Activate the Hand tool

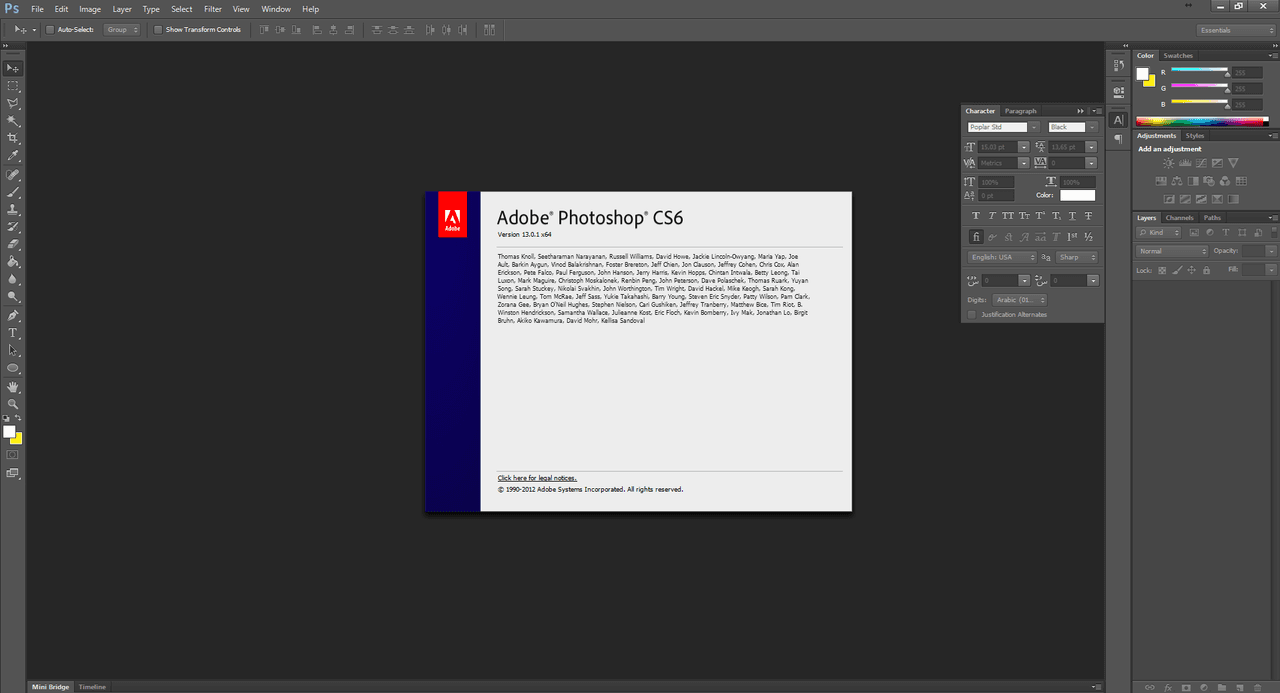(x=13, y=387)
